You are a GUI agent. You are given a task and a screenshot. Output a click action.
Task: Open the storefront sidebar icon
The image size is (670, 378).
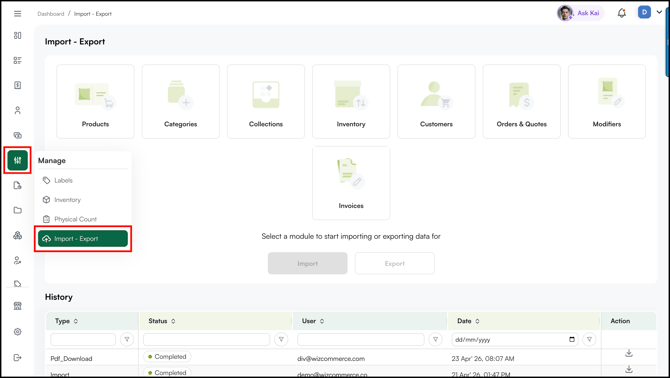tap(18, 306)
